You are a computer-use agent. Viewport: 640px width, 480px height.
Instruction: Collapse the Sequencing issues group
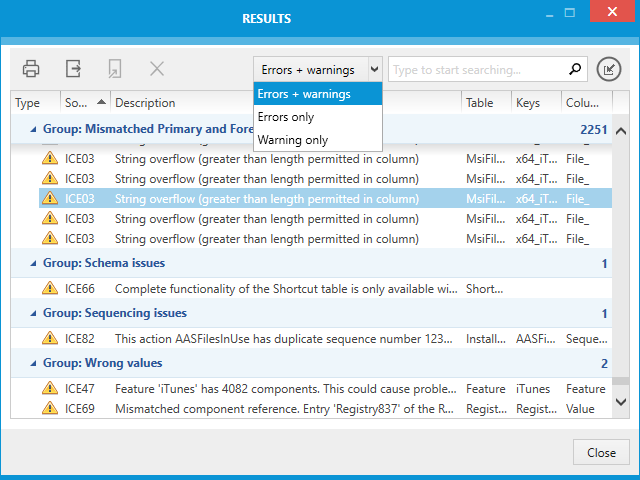click(x=33, y=313)
